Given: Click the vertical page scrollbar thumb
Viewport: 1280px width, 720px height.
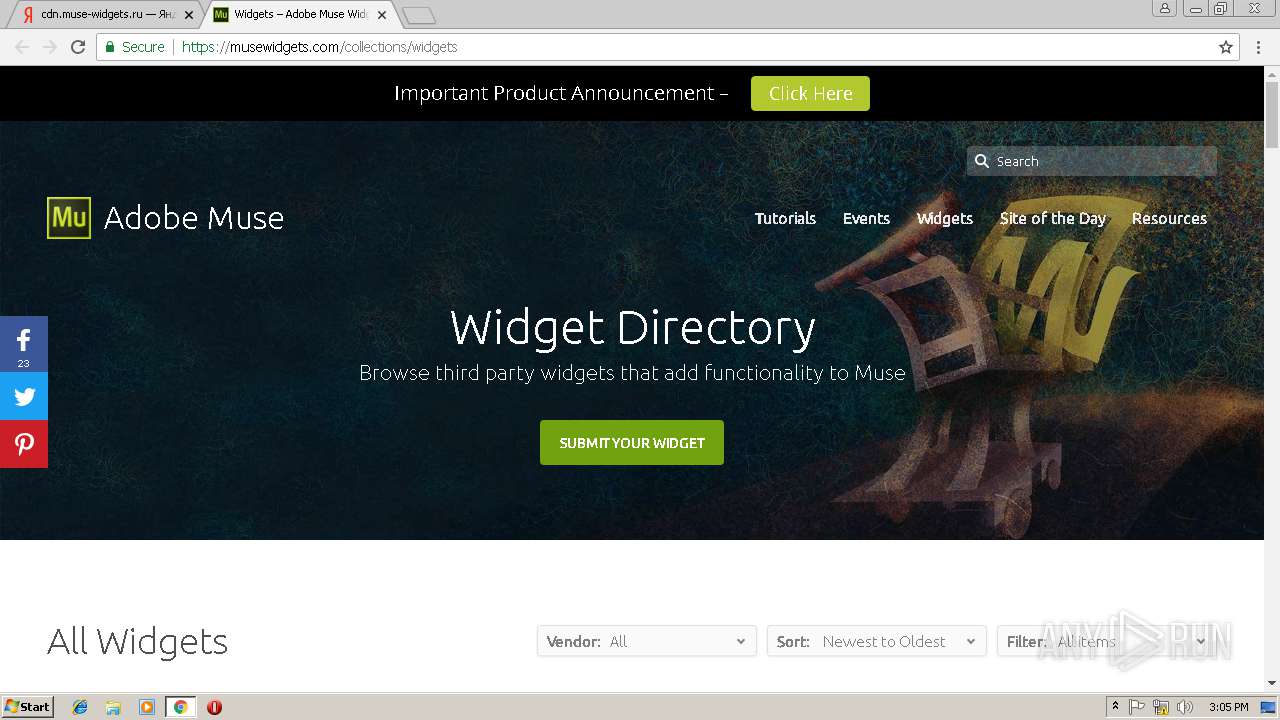Looking at the screenshot, I should coord(1272,116).
